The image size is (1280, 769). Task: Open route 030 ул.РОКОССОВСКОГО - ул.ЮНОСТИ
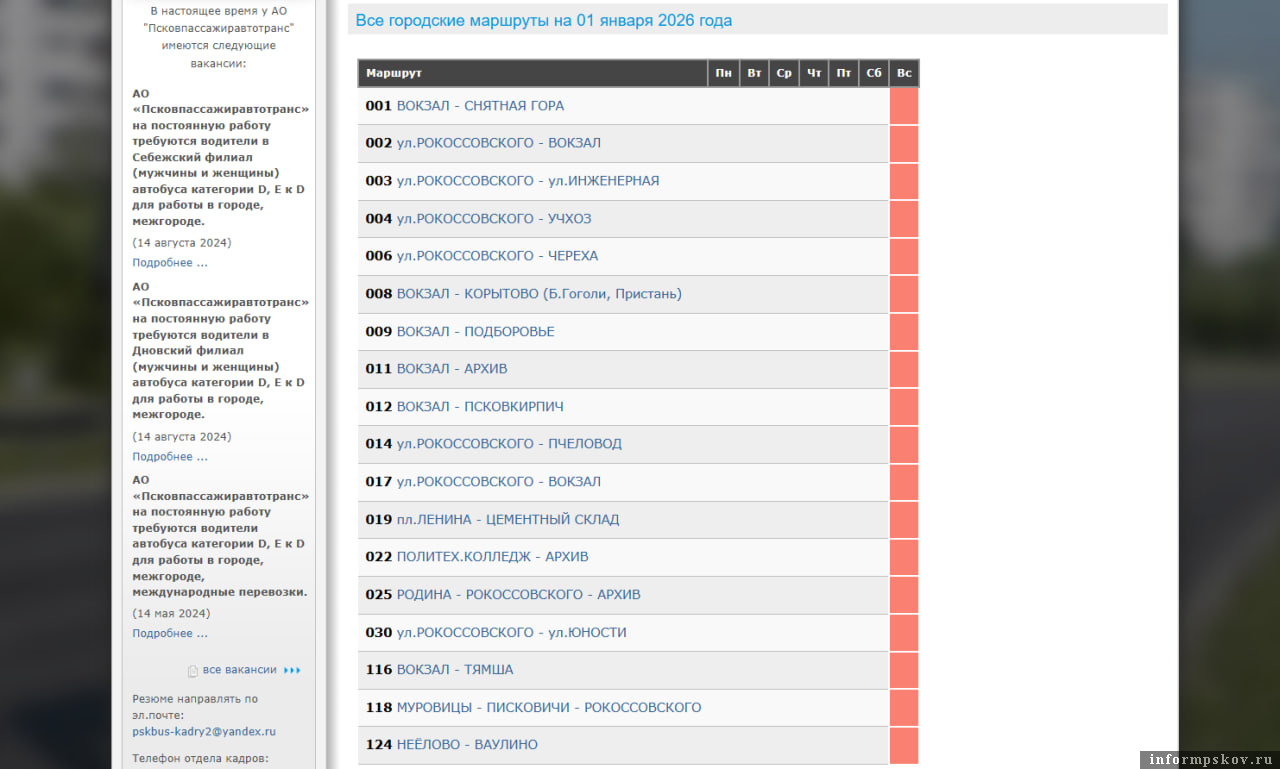pos(512,633)
